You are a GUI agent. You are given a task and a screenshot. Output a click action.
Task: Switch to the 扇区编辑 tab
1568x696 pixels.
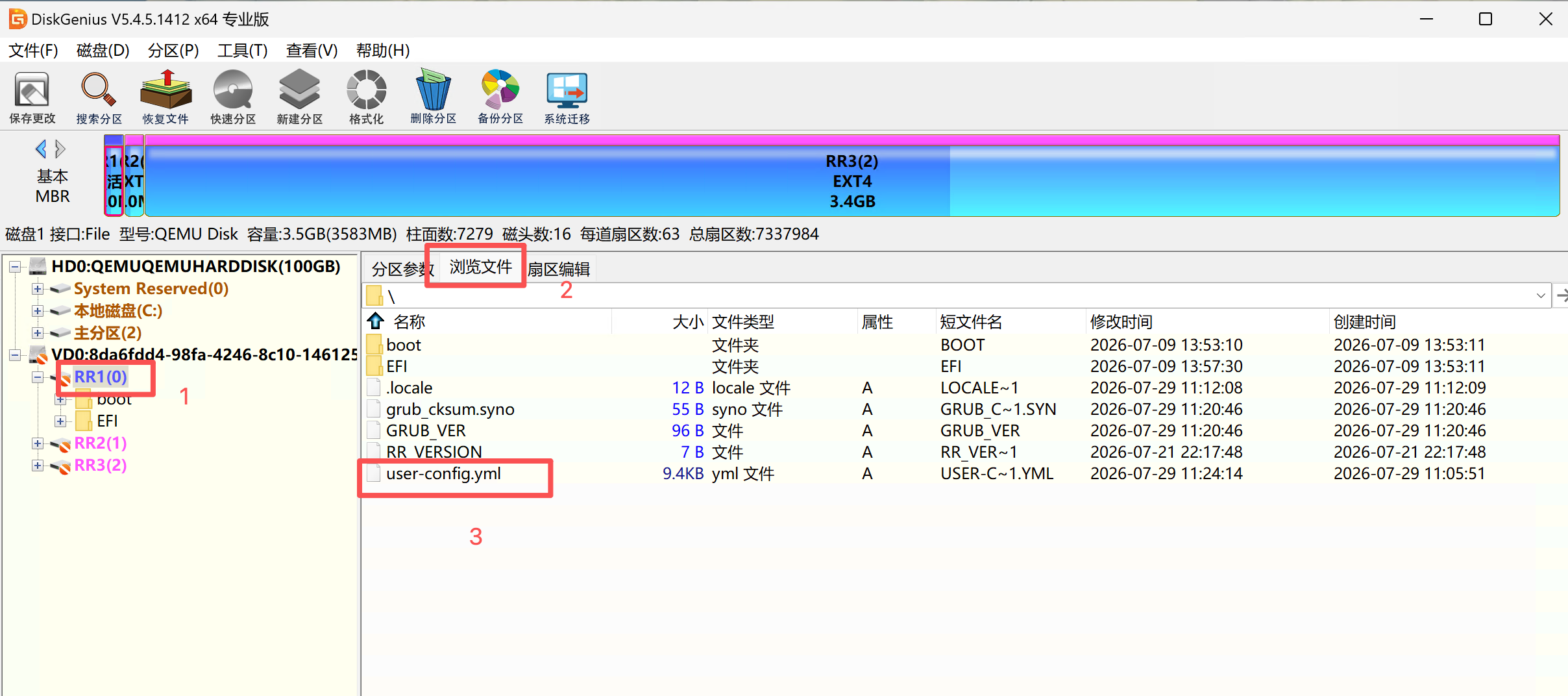click(558, 269)
